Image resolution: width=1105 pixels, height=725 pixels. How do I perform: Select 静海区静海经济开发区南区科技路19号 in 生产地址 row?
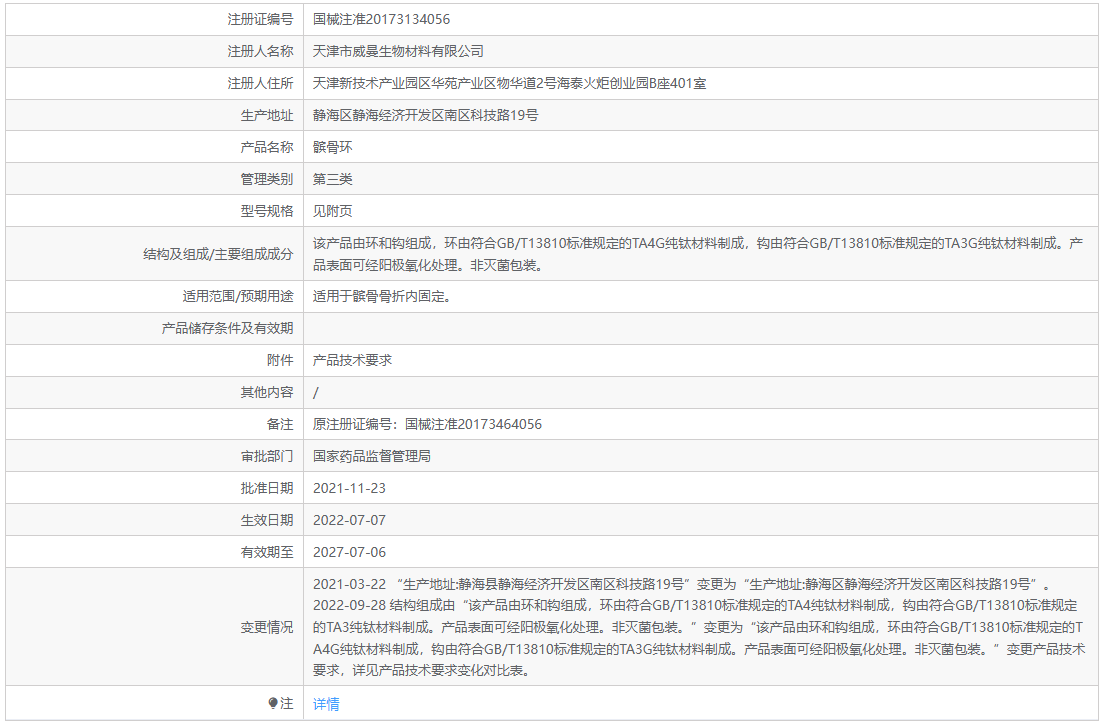(426, 116)
